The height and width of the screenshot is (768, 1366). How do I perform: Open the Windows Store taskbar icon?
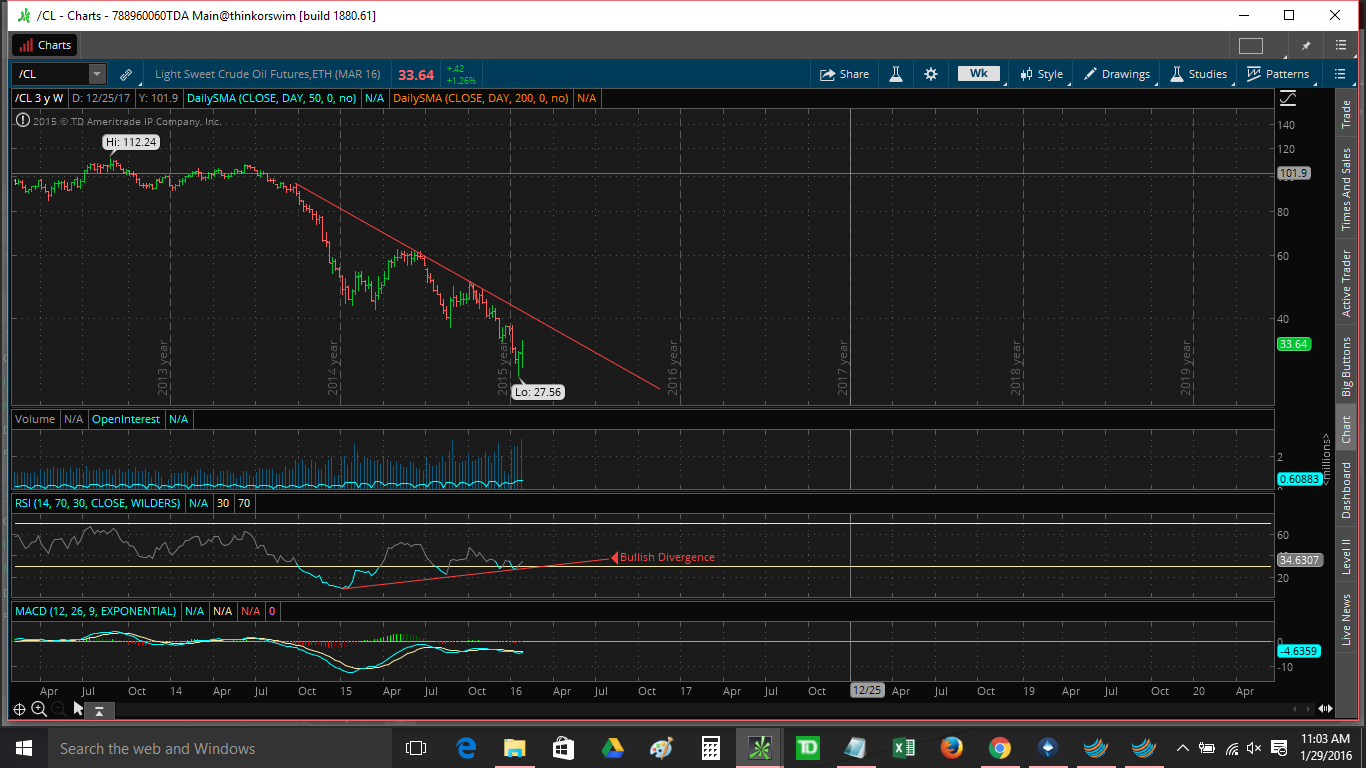pos(563,748)
